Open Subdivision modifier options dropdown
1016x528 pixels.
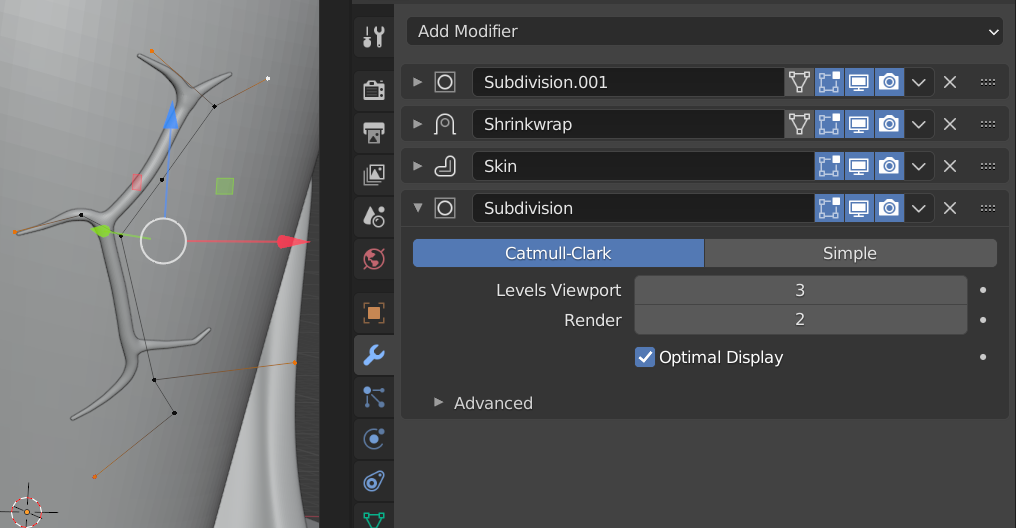919,208
